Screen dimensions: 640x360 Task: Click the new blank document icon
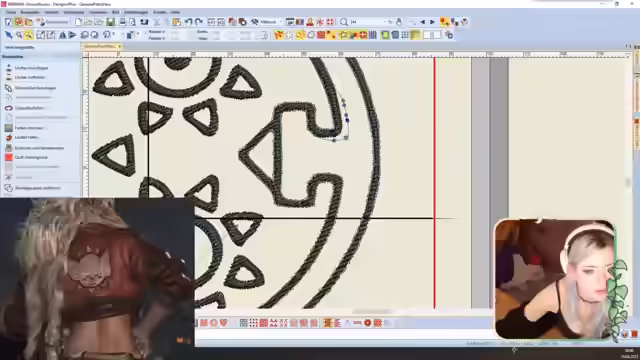(x=79, y=22)
